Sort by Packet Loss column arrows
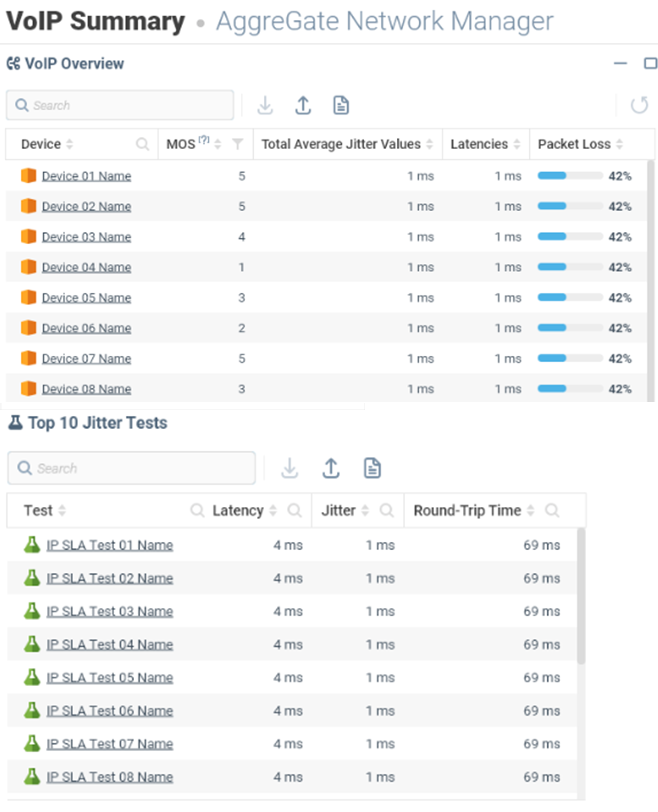This screenshot has width=658, height=812. coord(620,144)
